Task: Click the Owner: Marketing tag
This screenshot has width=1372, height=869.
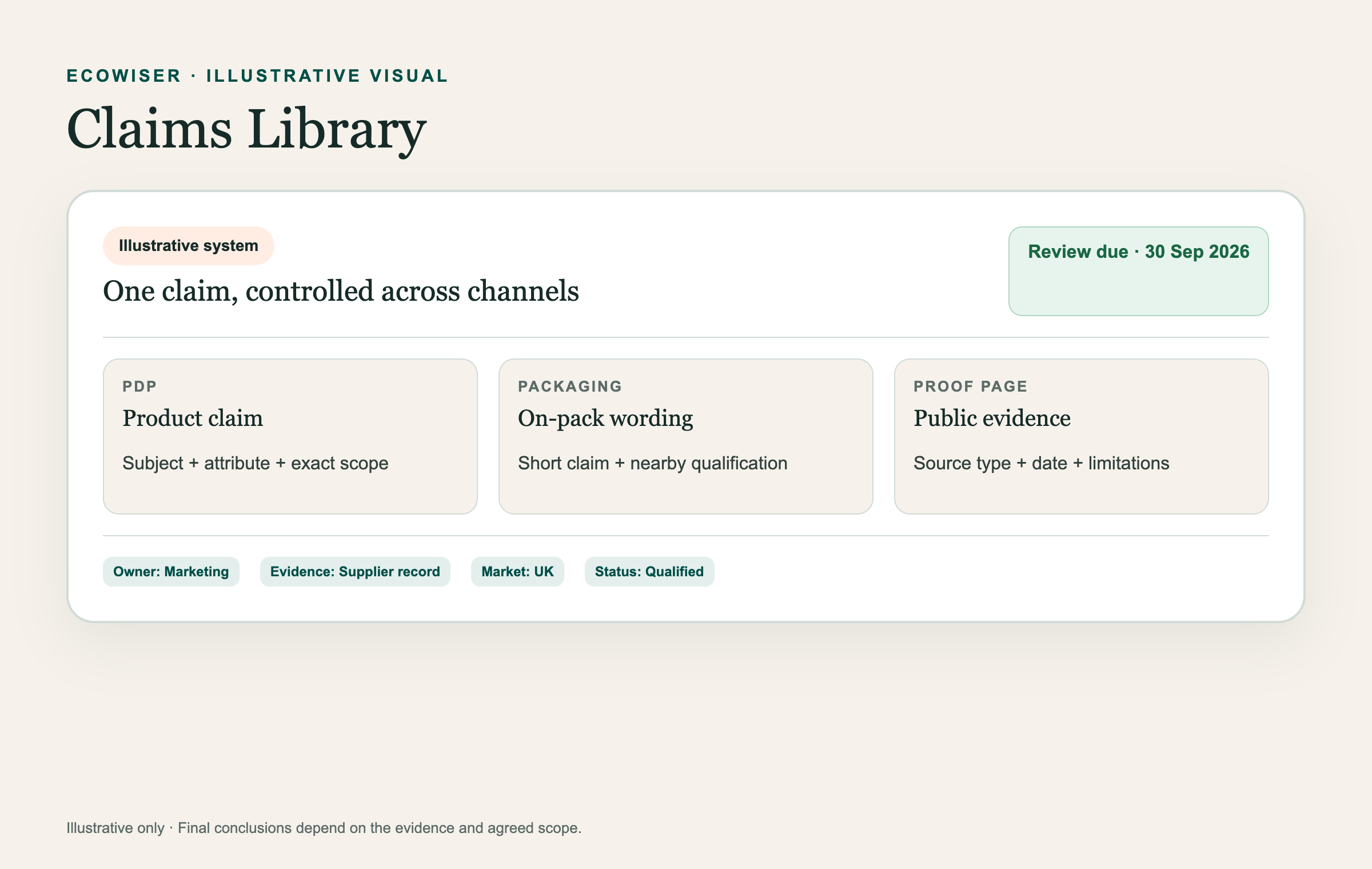Action: [171, 572]
